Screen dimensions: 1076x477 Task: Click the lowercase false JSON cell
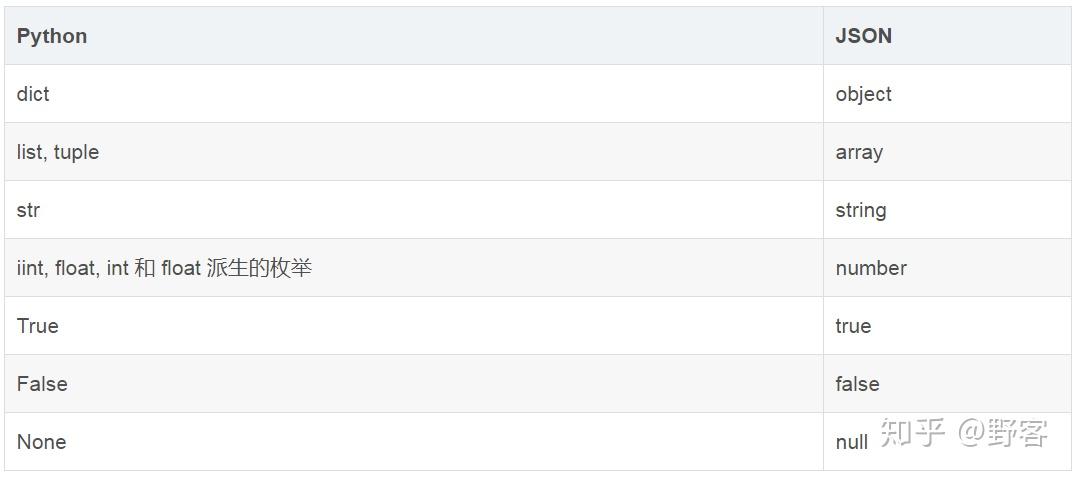point(857,384)
